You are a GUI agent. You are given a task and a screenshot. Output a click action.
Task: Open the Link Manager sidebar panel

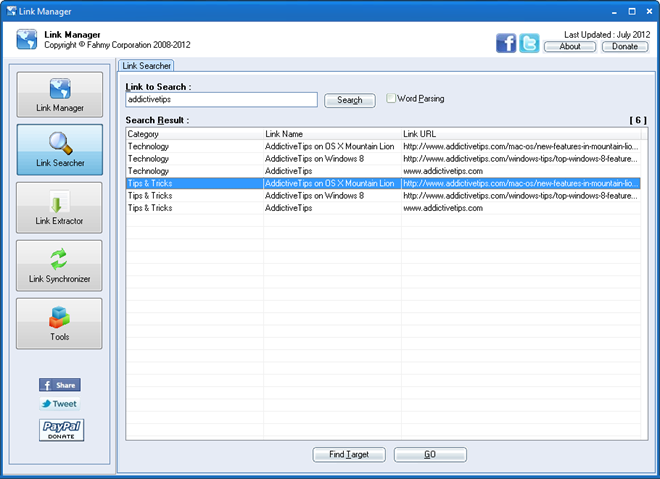(60, 95)
